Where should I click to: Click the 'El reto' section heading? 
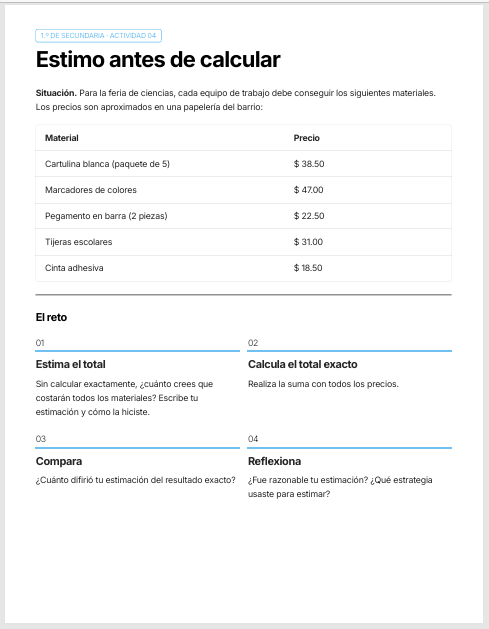51,317
